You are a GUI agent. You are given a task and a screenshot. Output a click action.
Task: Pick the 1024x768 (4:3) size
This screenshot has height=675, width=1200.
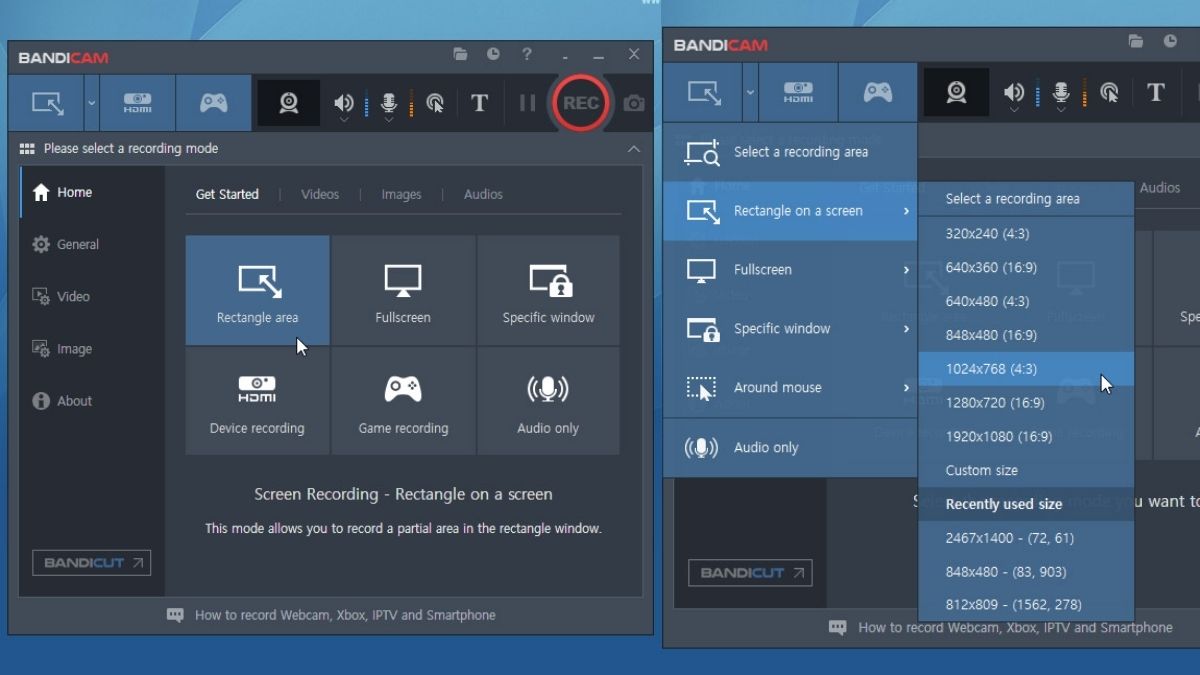tap(1026, 369)
